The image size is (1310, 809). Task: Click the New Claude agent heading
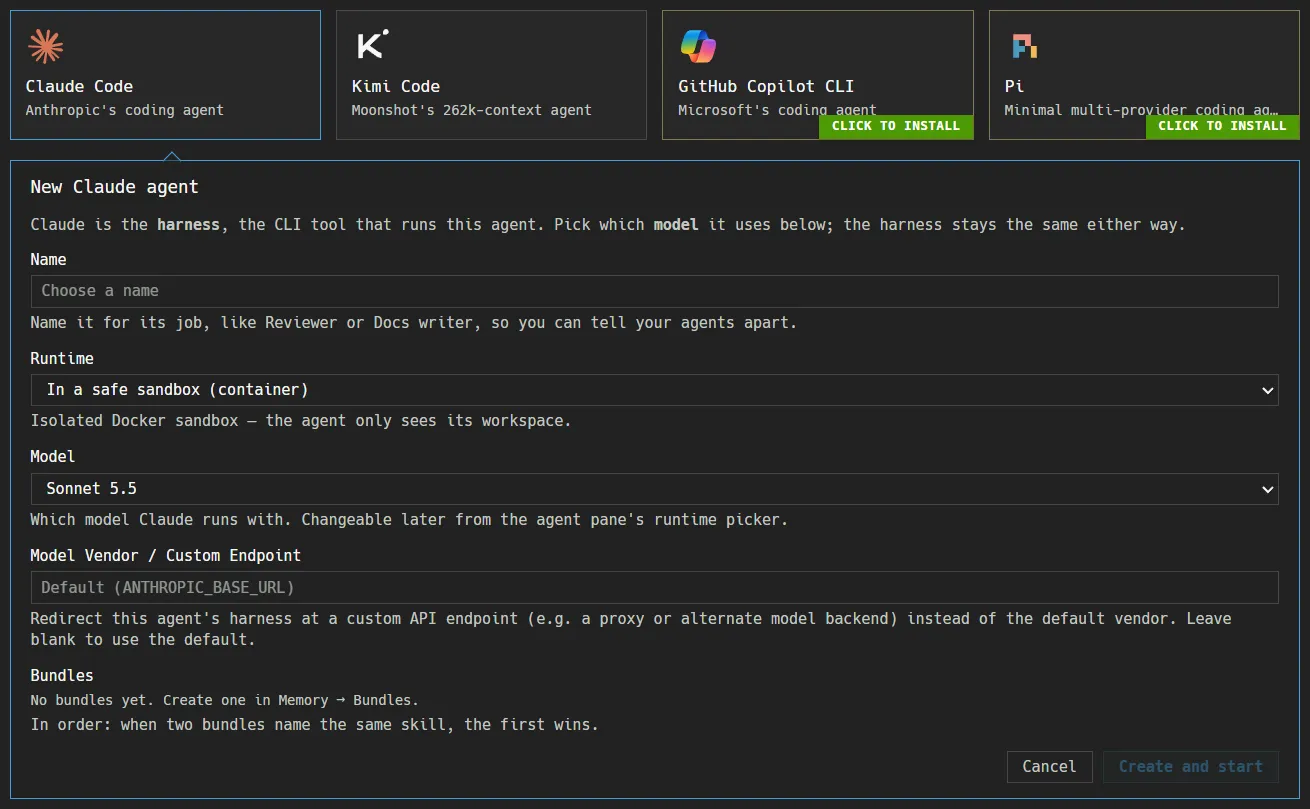coord(114,187)
